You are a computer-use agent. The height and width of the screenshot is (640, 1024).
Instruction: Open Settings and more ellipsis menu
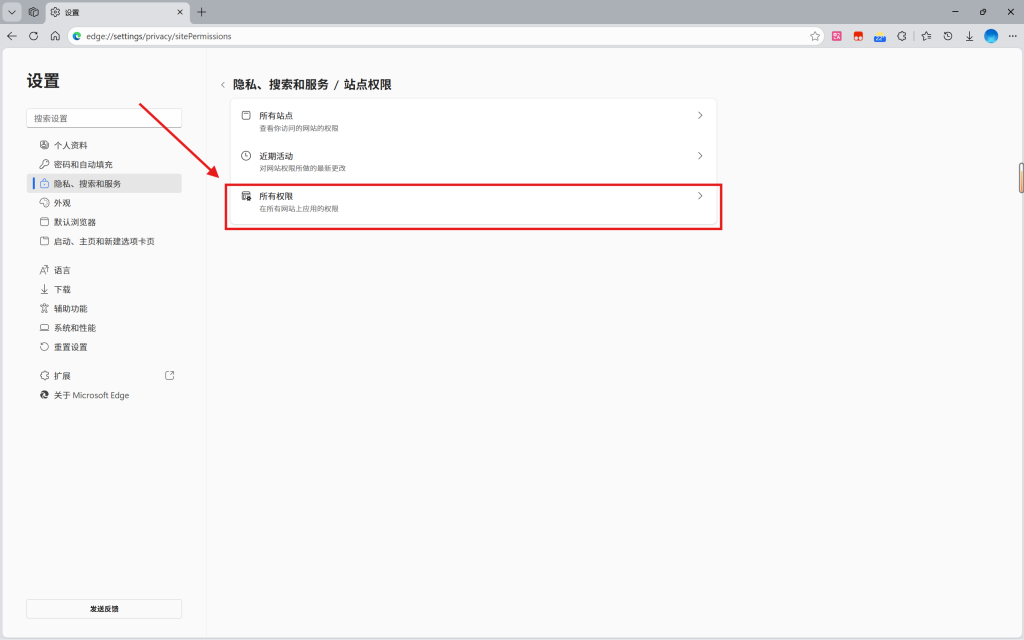(1011, 36)
